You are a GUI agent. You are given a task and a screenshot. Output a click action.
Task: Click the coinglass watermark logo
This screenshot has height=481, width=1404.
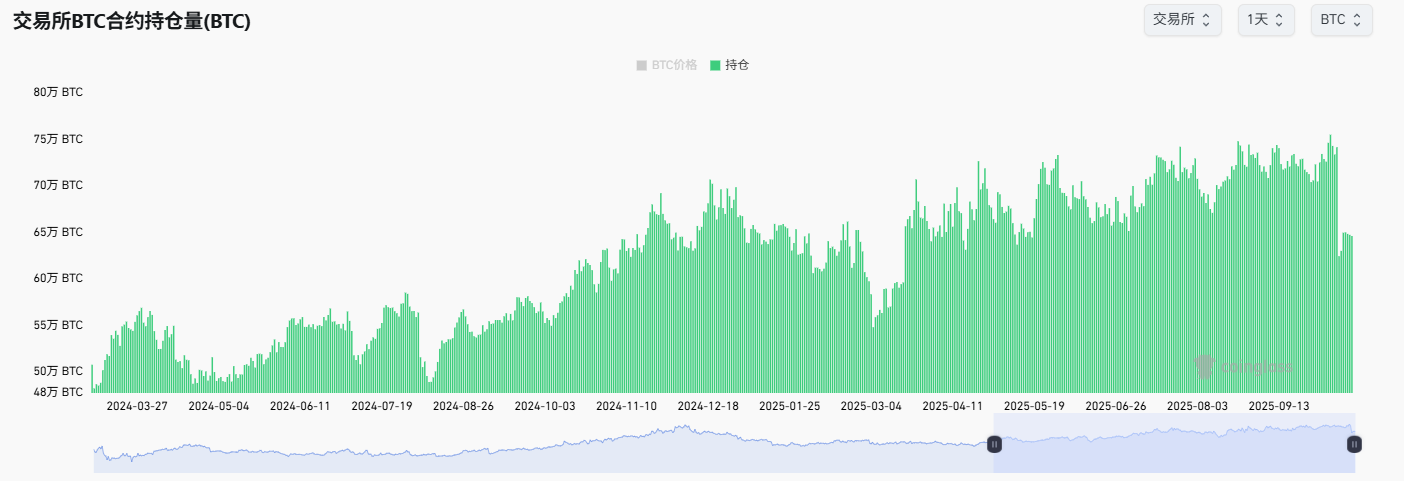pyautogui.click(x=1205, y=367)
